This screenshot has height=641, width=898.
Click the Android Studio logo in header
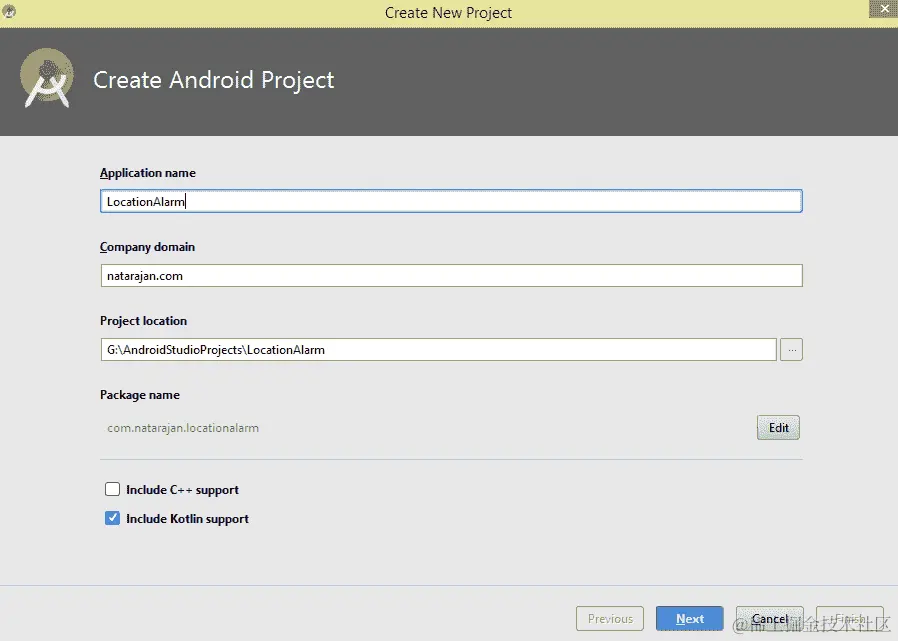(47, 79)
